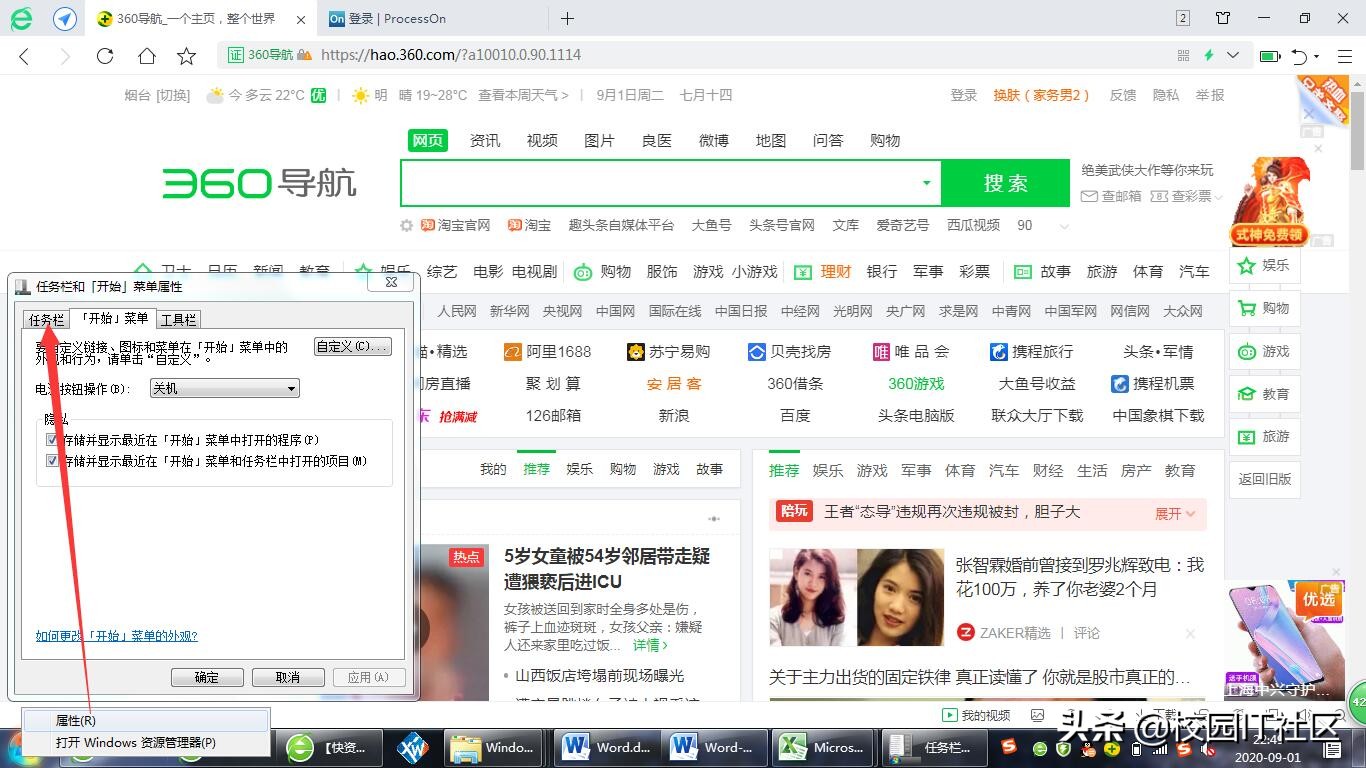Click the 换肤 (家务男2) link
Image resolution: width=1366 pixels, height=768 pixels.
(x=1041, y=95)
